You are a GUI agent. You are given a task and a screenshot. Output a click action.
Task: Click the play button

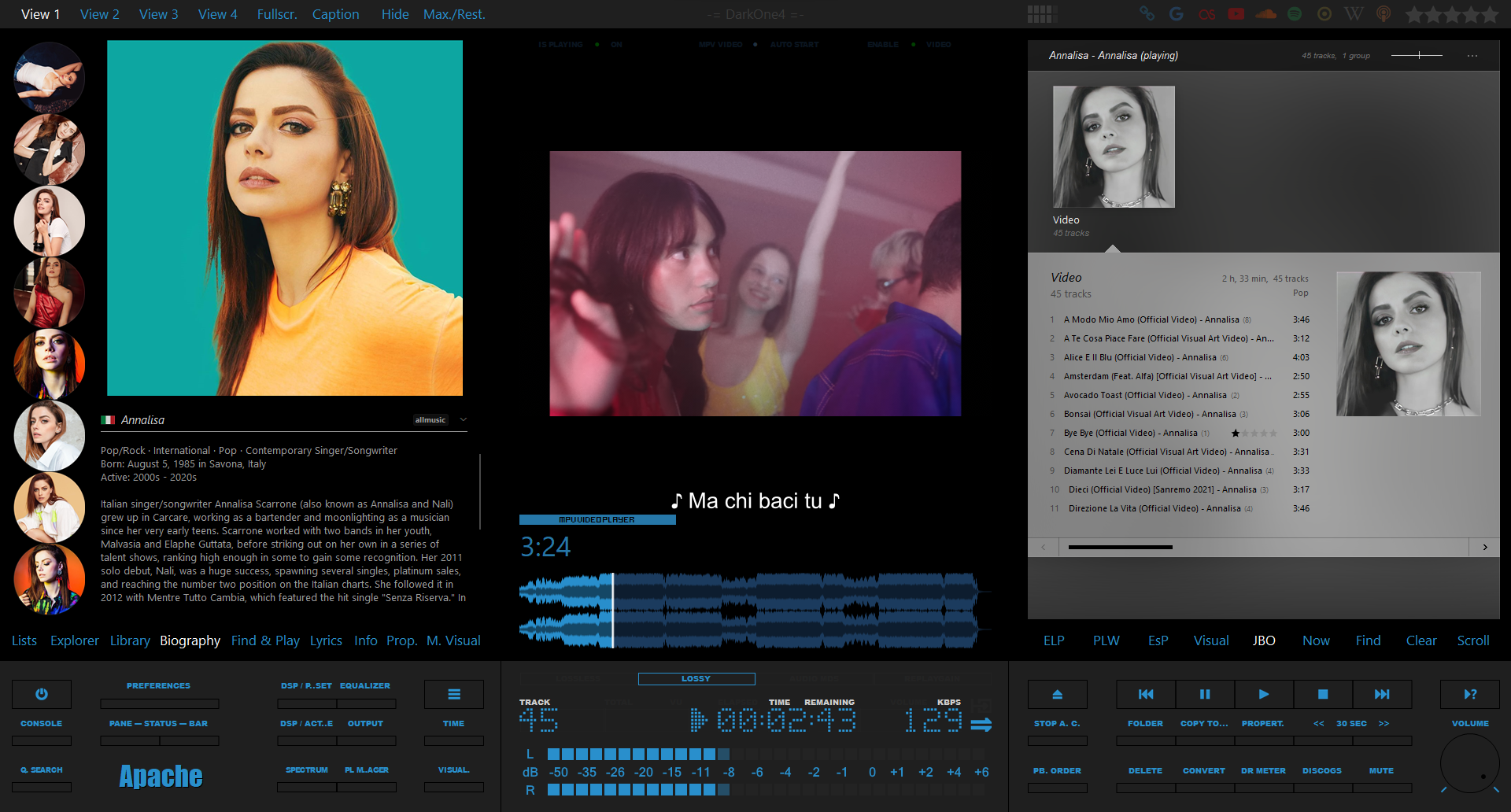click(x=1264, y=694)
